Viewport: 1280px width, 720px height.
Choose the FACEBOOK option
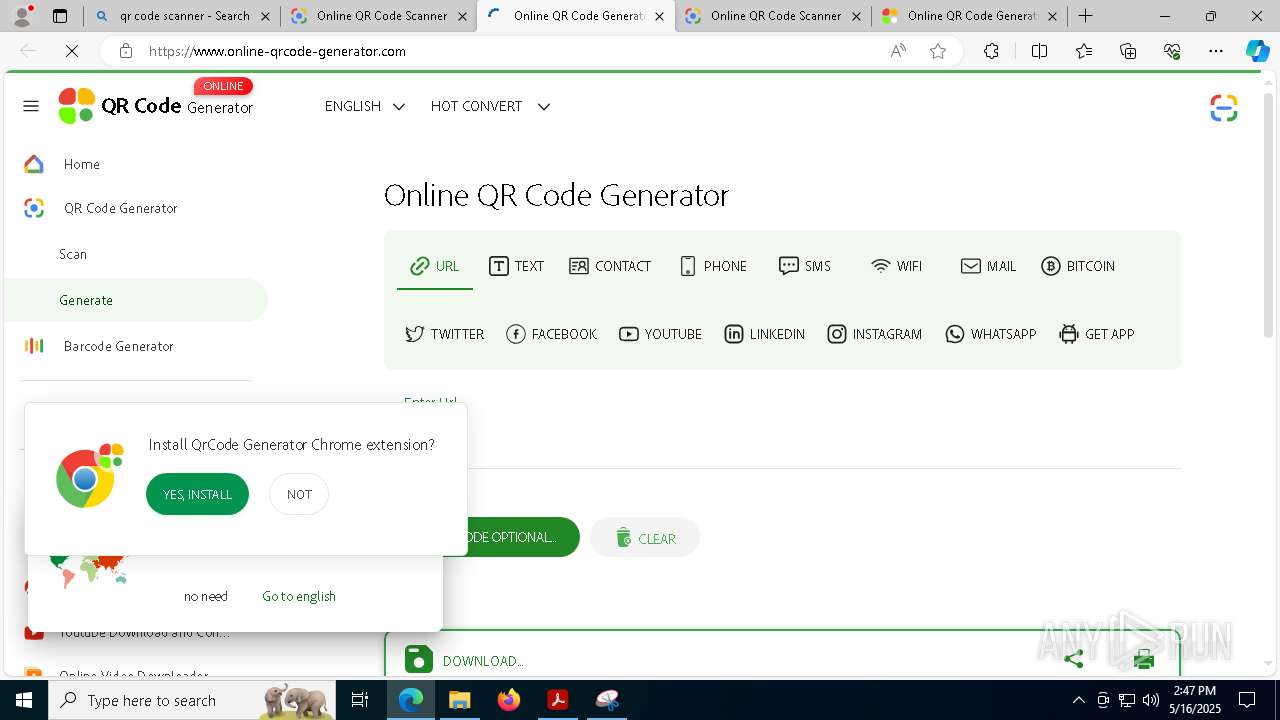tap(552, 334)
